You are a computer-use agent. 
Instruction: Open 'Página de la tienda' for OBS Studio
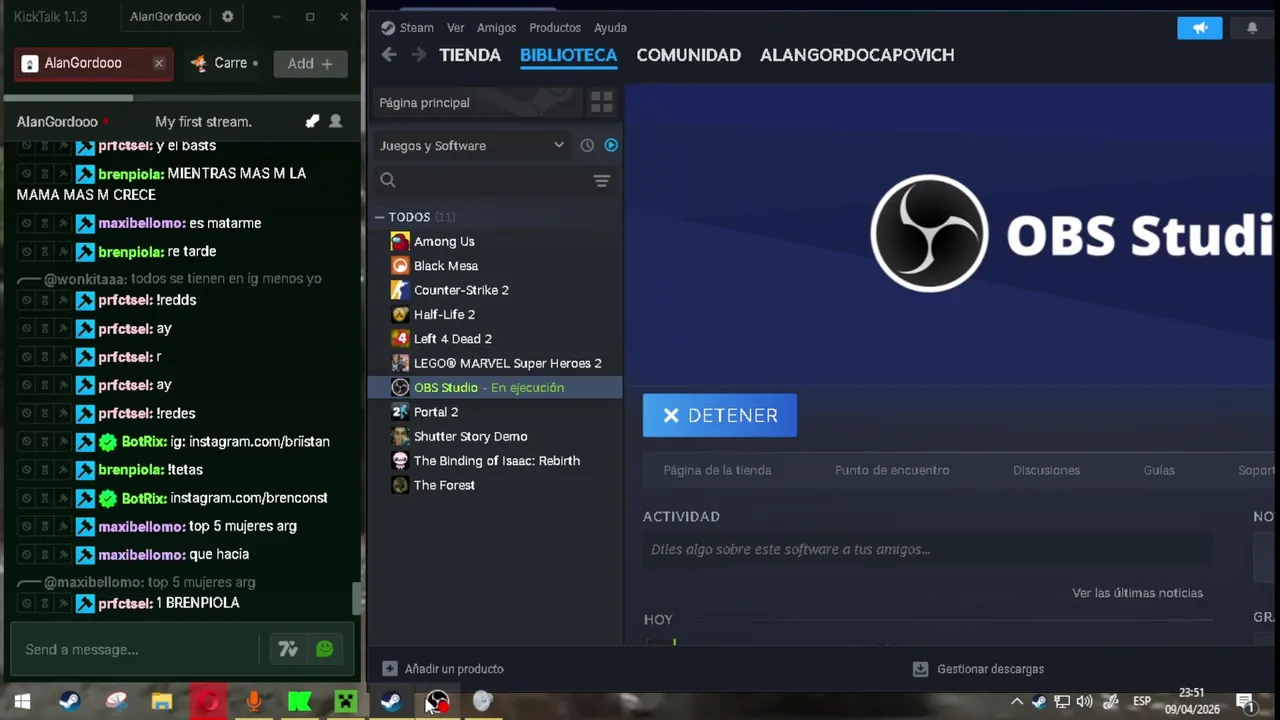pos(717,470)
